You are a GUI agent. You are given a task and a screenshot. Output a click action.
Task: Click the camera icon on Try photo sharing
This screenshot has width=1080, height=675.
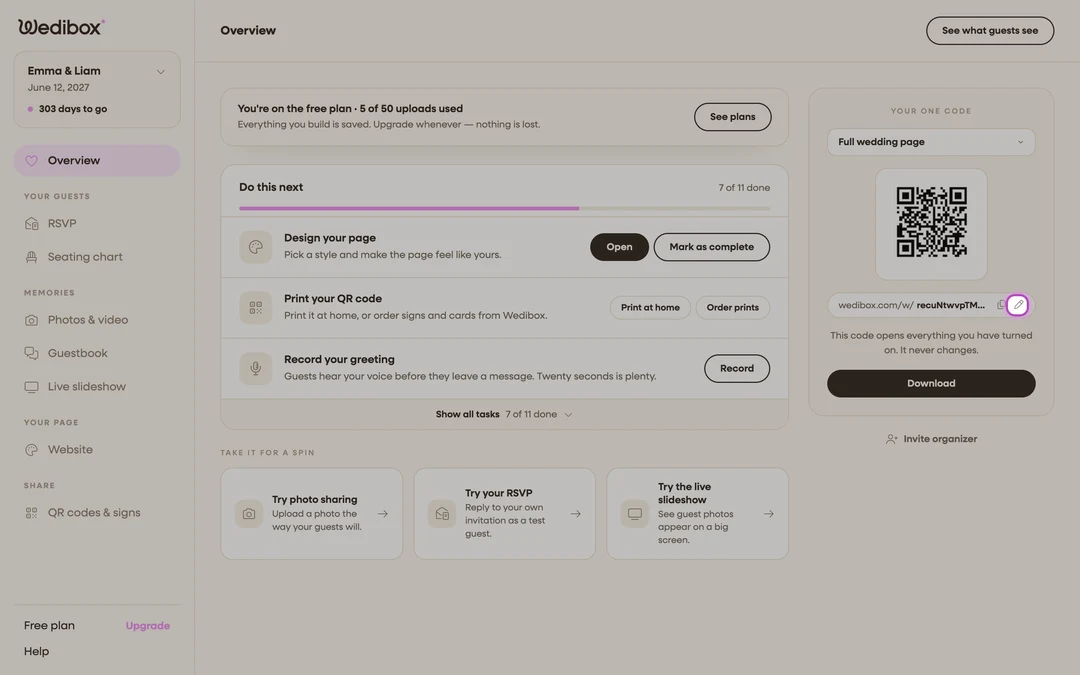(249, 514)
